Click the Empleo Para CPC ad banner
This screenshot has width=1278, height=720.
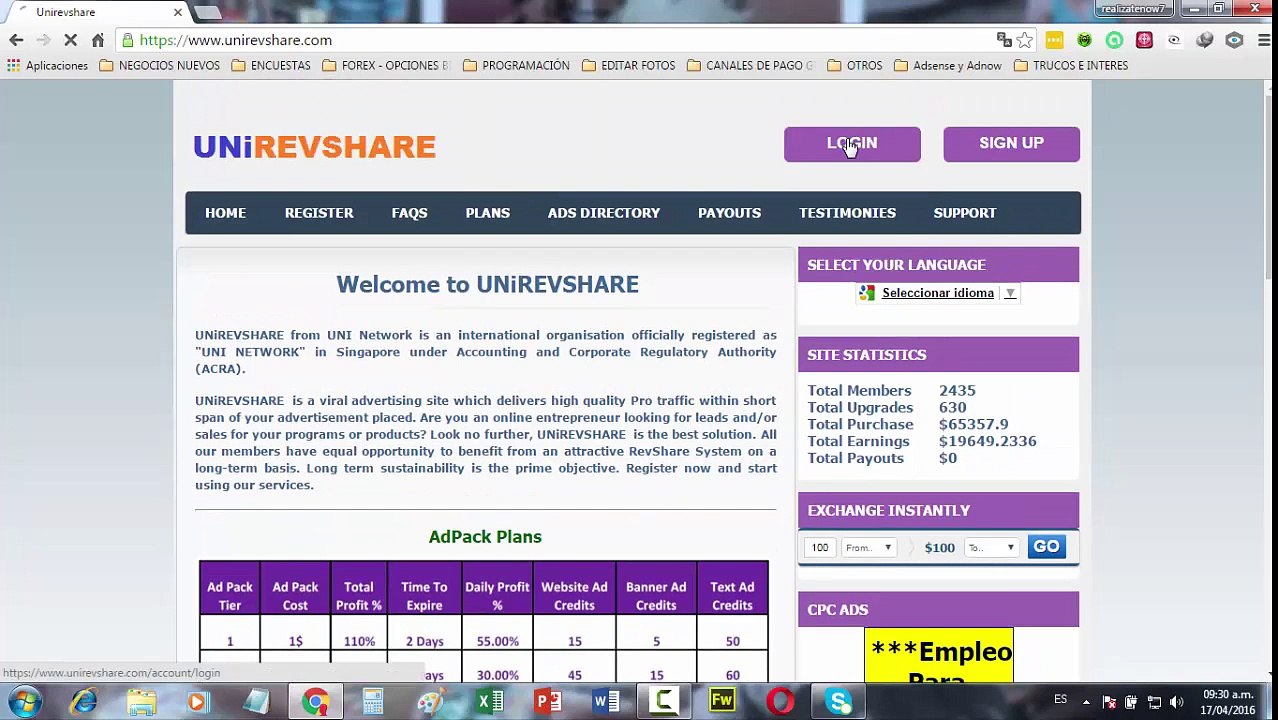[939, 656]
